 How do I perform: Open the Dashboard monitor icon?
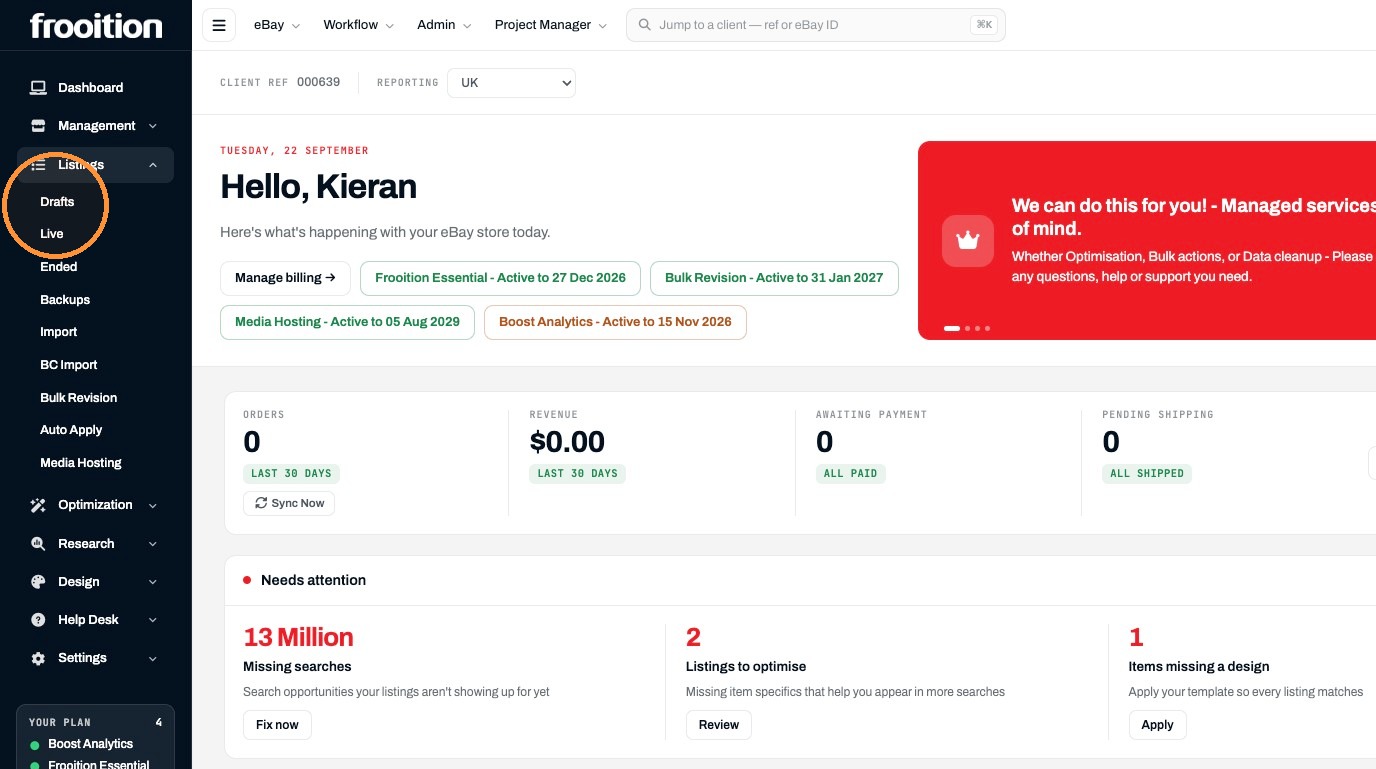pyautogui.click(x=38, y=88)
